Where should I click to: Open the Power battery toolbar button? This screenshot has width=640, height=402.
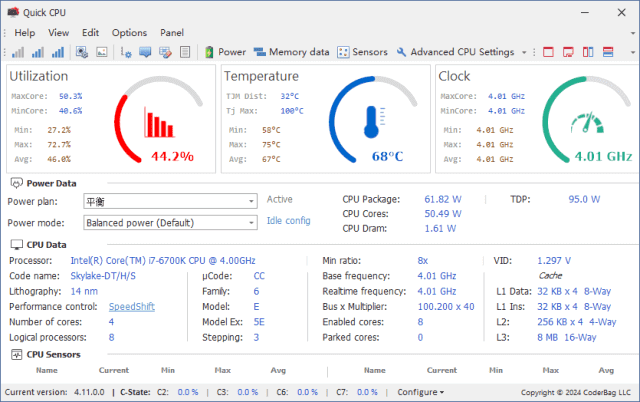(x=224, y=52)
